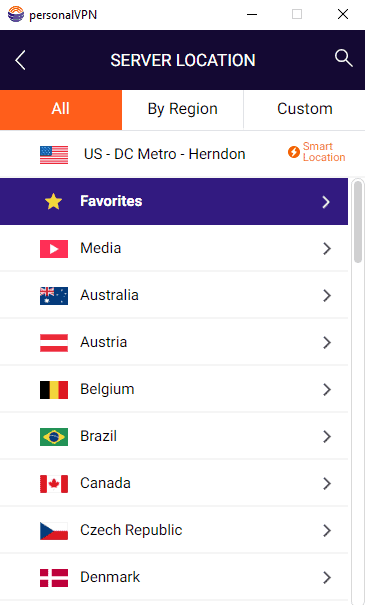
Task: Click the Czech Republic flag icon
Action: 54,531
